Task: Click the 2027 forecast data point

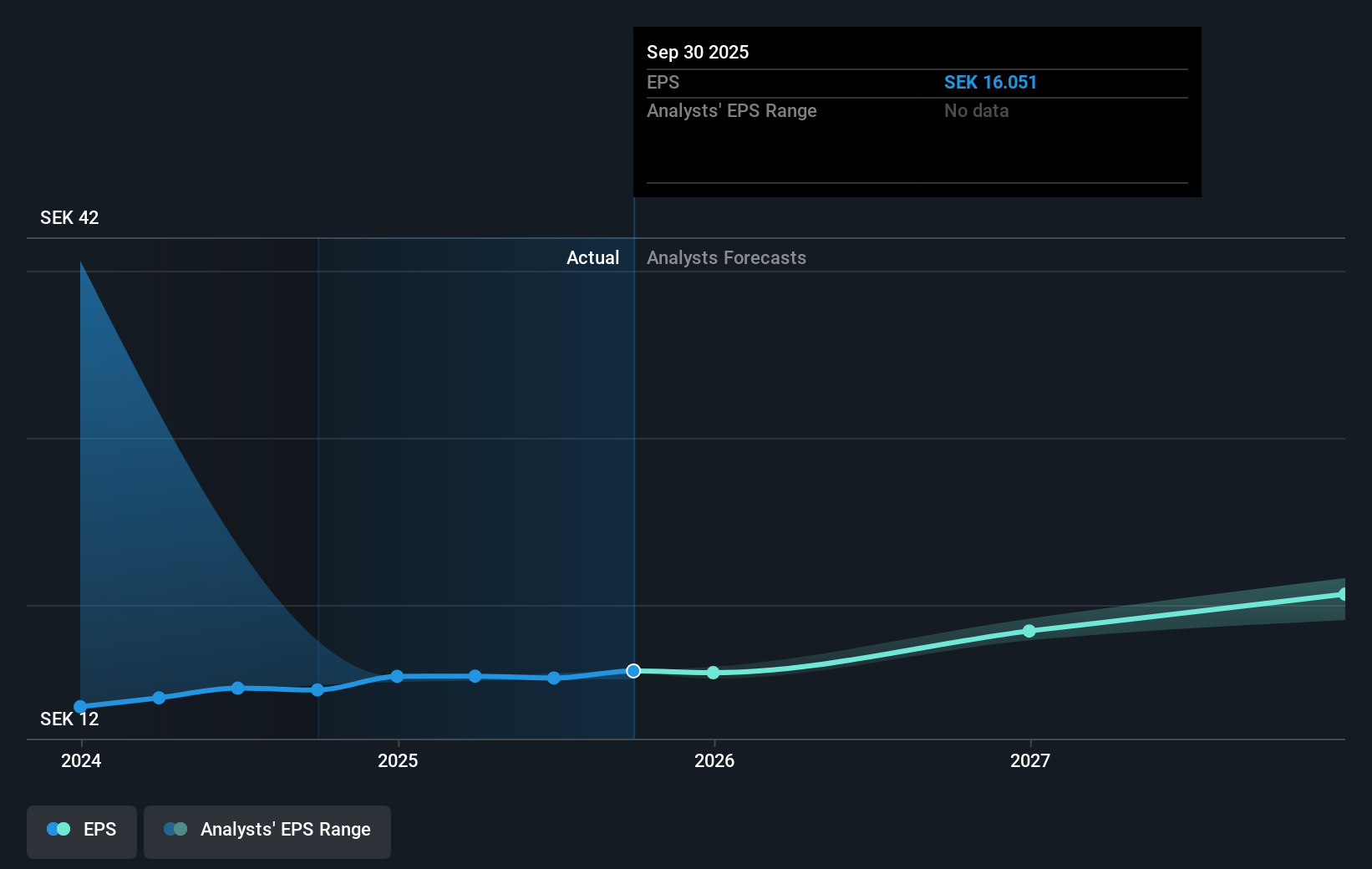Action: coord(1029,632)
